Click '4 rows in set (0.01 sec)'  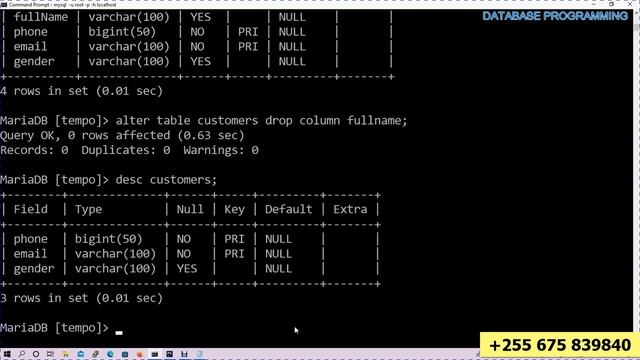[x=81, y=91]
